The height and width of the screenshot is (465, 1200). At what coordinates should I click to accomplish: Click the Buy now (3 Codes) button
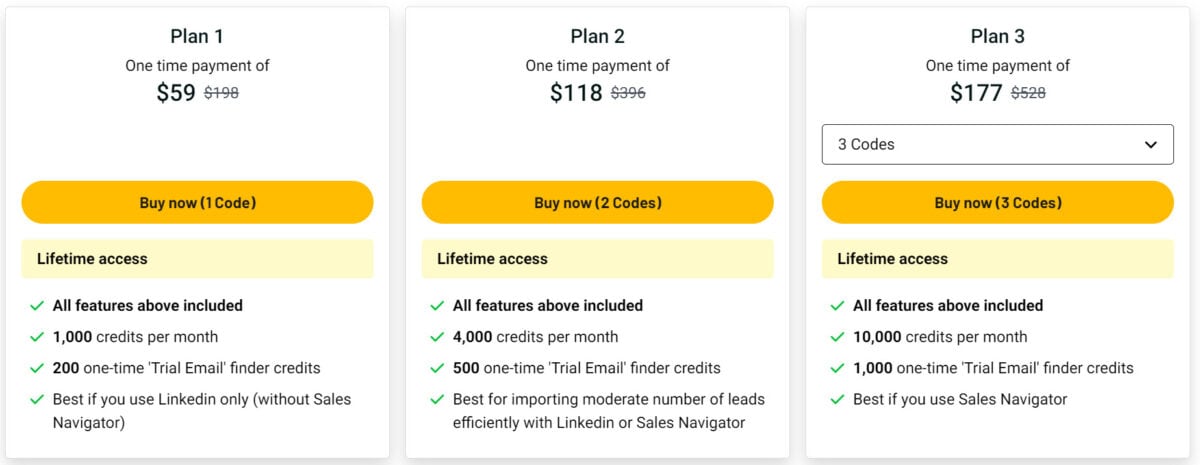(997, 202)
